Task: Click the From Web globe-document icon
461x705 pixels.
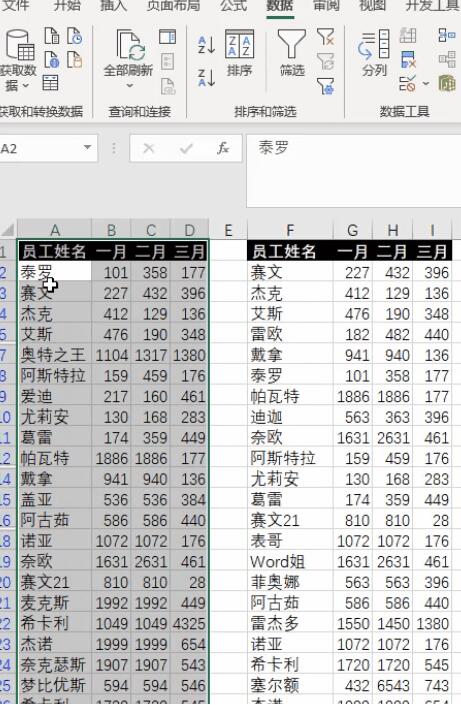Action: tap(52, 59)
